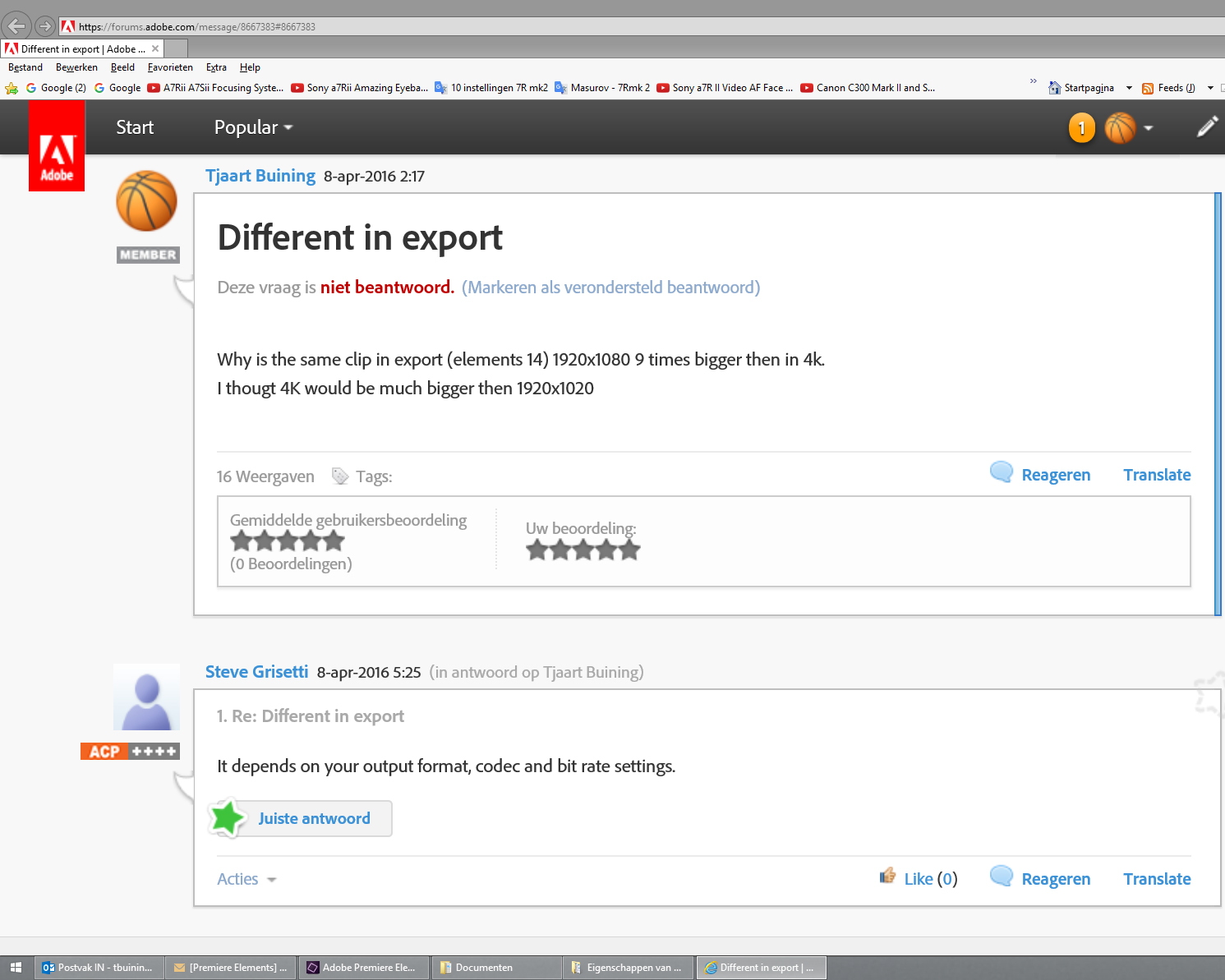Rate the post under Uw beoordeling stars
The width and height of the screenshot is (1225, 980).
[x=583, y=550]
